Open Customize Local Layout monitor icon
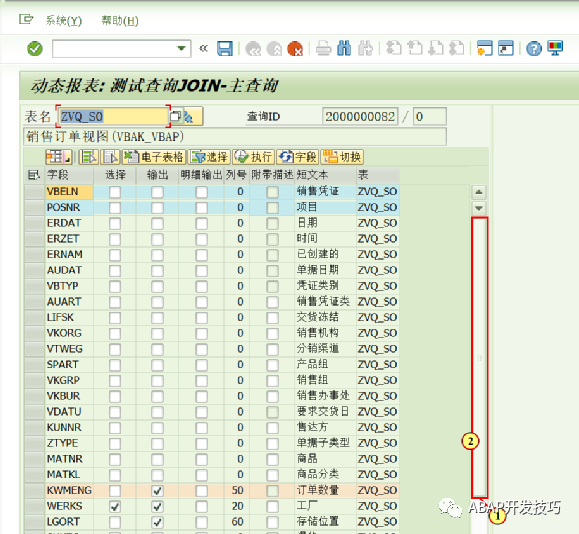Screen dimensions: 579x534 [555, 48]
